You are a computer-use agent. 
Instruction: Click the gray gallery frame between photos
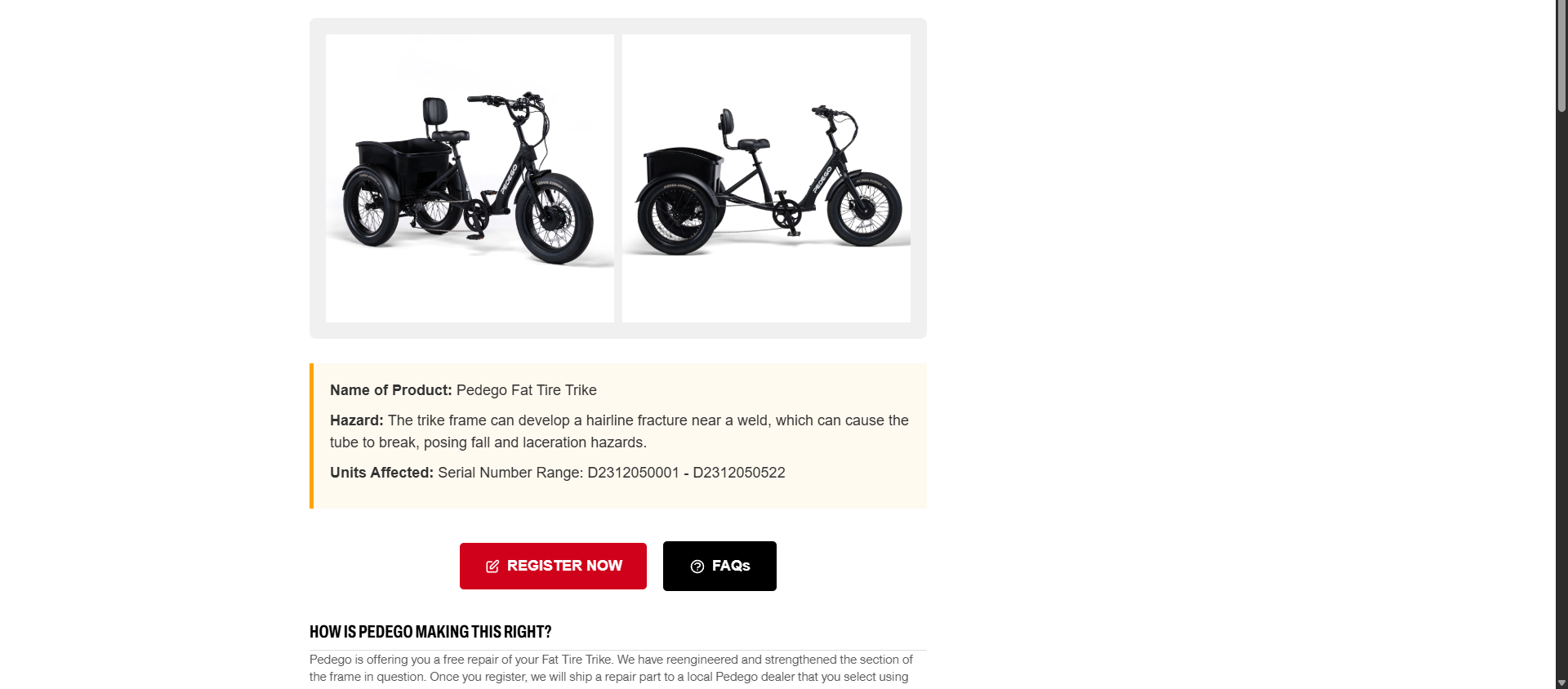coord(618,178)
